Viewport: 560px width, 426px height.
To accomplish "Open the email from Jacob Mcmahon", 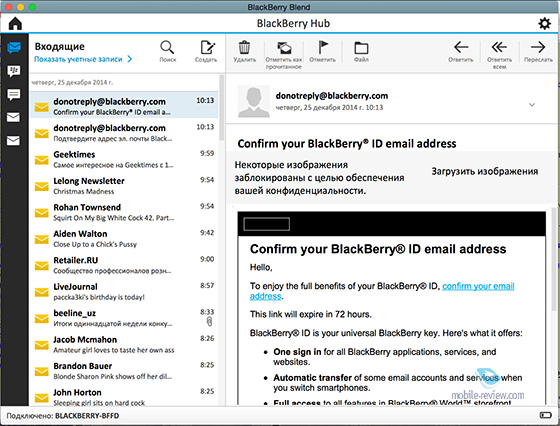I will [124, 344].
